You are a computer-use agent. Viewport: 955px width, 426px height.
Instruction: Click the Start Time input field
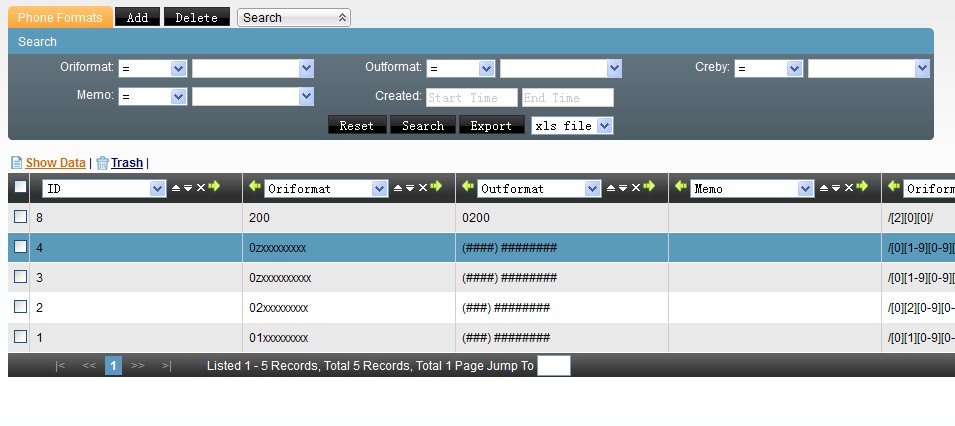(471, 97)
